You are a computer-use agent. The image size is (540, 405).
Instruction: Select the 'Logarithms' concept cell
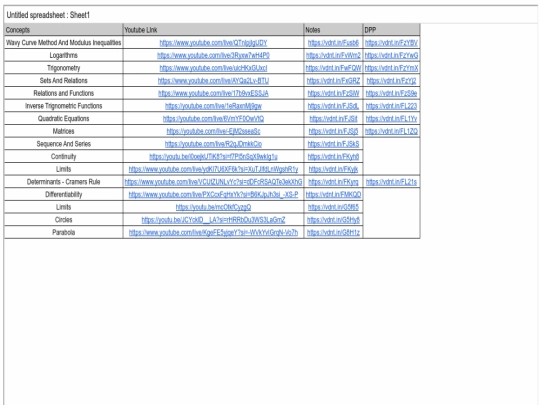[63, 55]
